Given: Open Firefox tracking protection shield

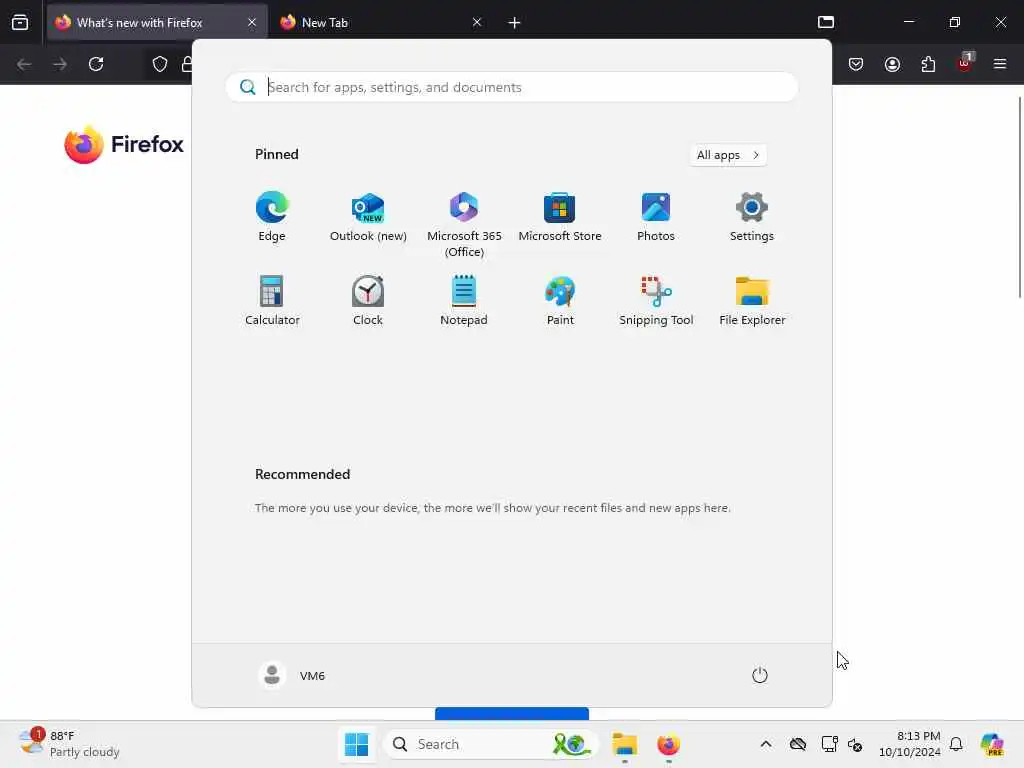Looking at the screenshot, I should [160, 64].
